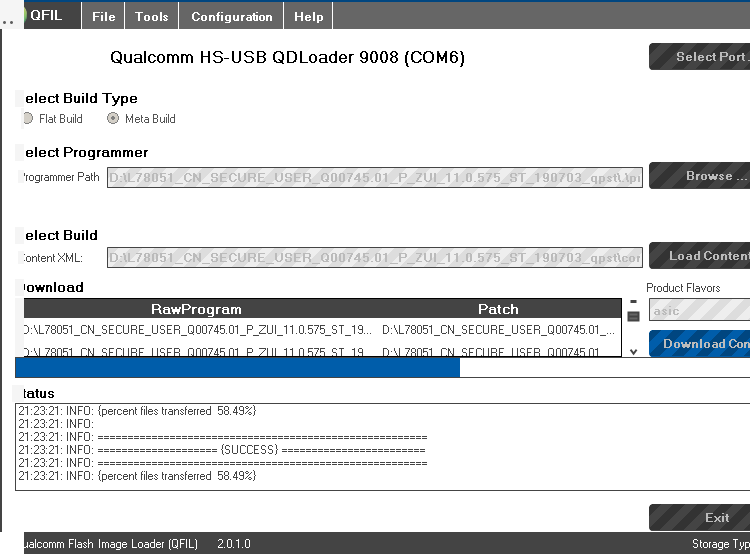Click the version 2.0.1.0 text in status bar
750x554 pixels.
[x=233, y=544]
